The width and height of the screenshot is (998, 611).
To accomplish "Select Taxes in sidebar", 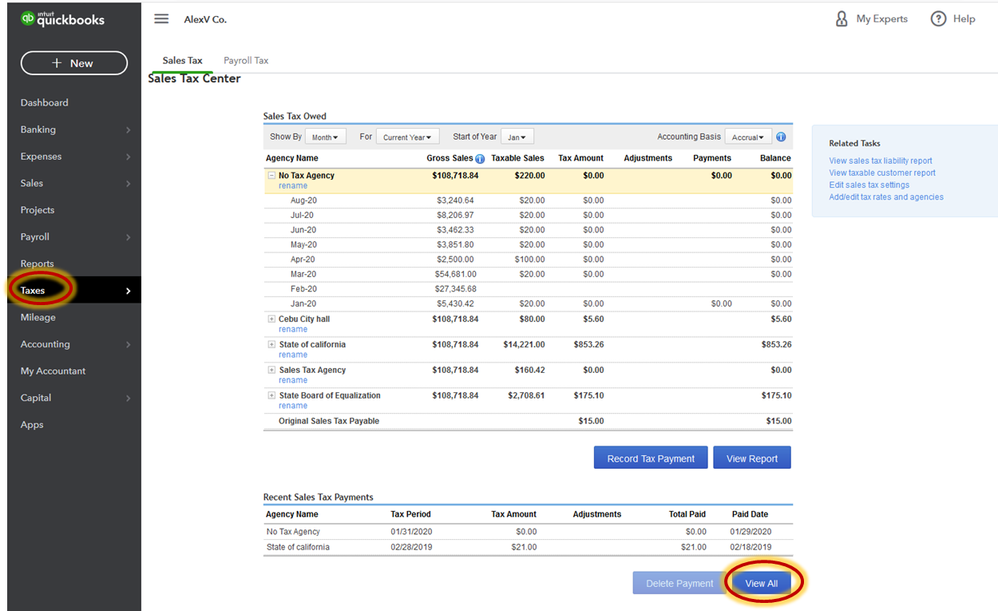I will [74, 290].
